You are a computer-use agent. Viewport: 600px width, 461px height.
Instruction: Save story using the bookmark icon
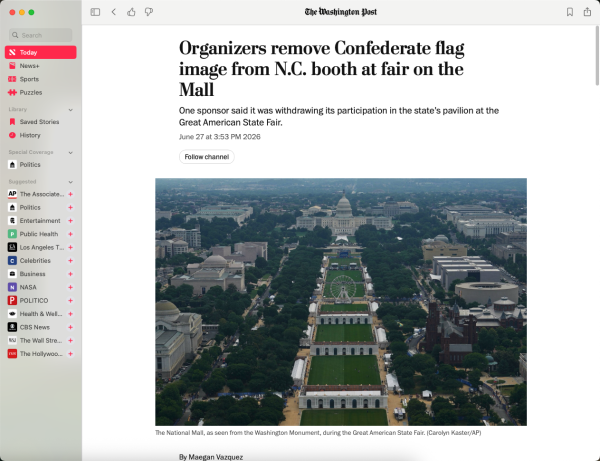[570, 12]
